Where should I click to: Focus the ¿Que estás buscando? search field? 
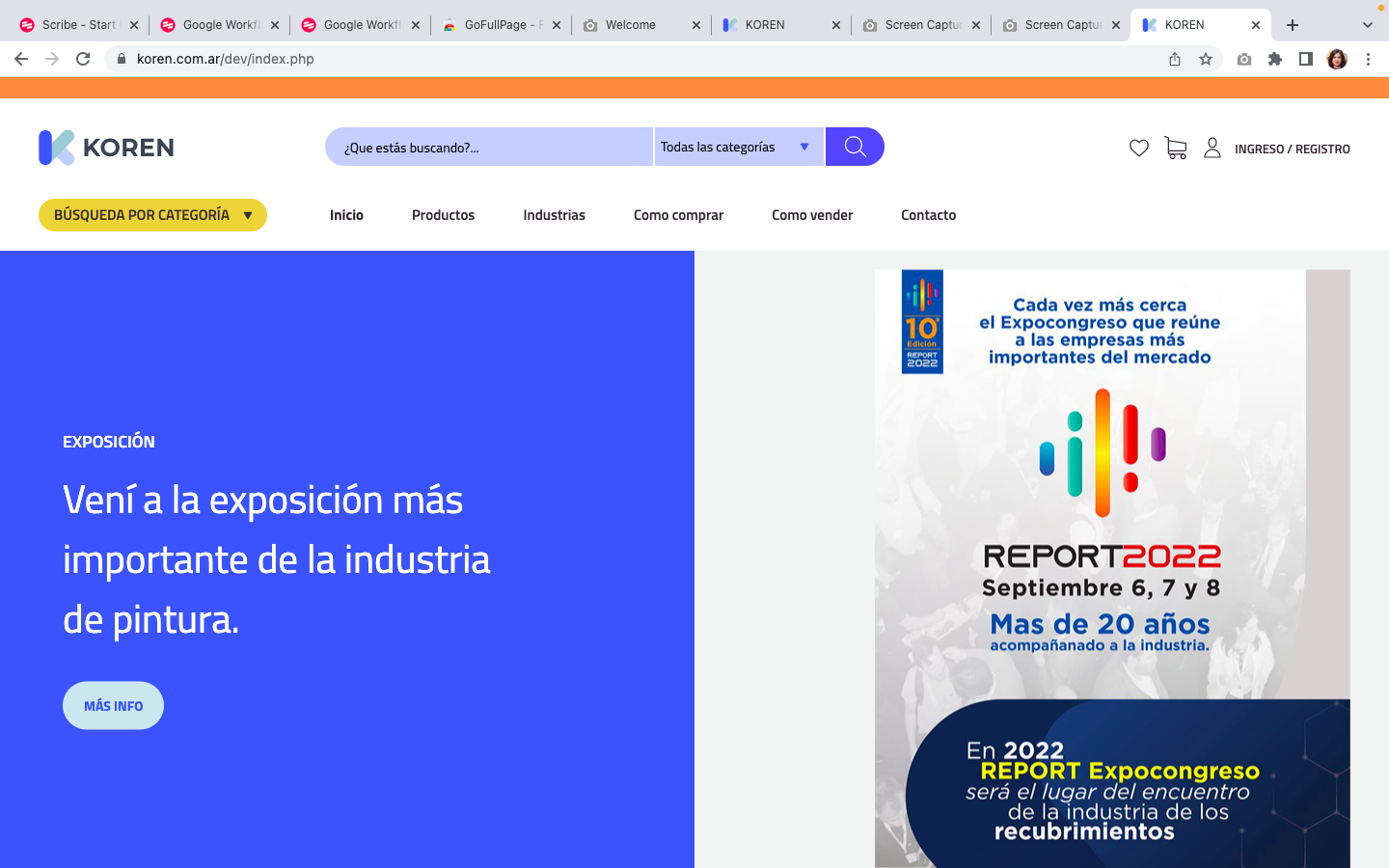[x=489, y=147]
